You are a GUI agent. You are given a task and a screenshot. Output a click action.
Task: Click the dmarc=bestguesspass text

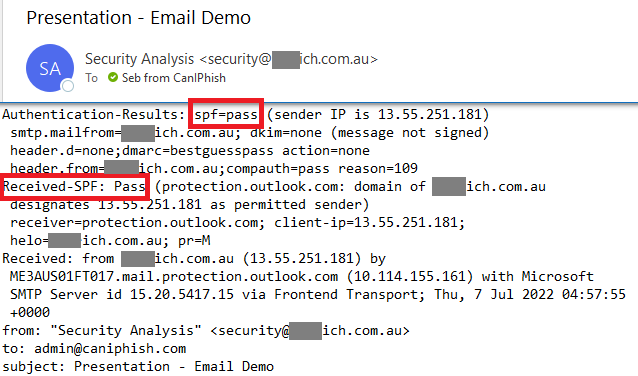tap(198, 151)
